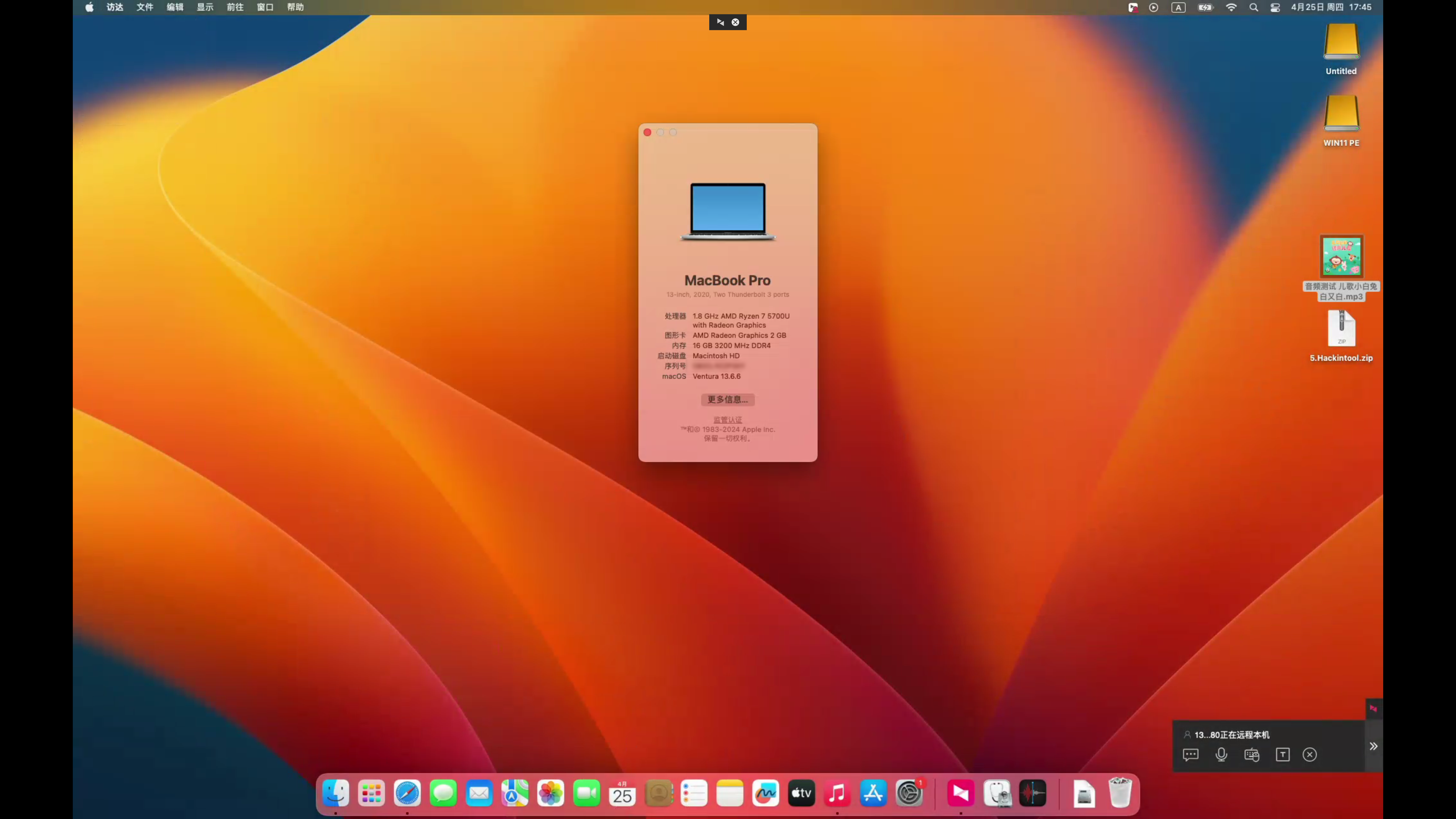
Task: Click the pin icon on top floating bar
Action: 720,22
